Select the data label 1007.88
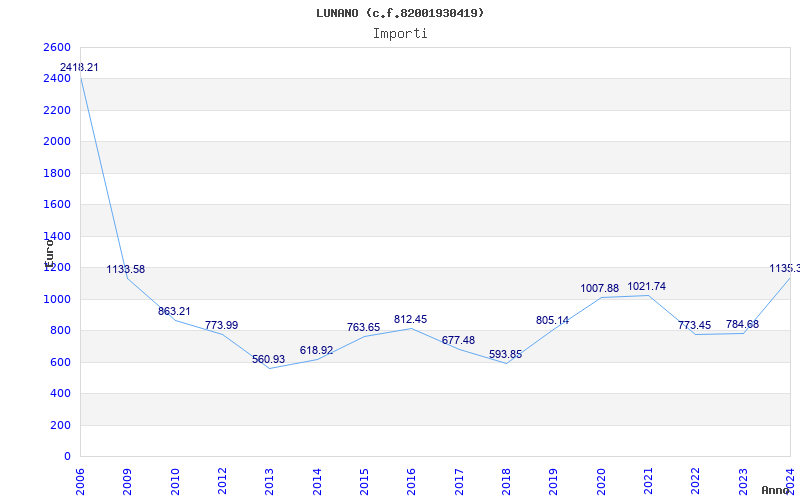This screenshot has height=500, width=800. tap(599, 289)
